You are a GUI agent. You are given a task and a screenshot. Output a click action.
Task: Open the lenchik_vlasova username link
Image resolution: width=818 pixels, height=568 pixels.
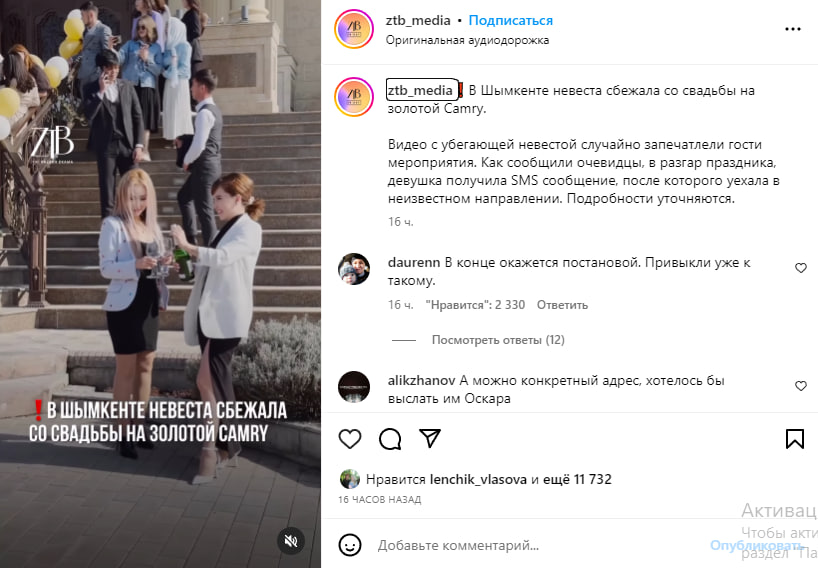pyautogui.click(x=478, y=479)
